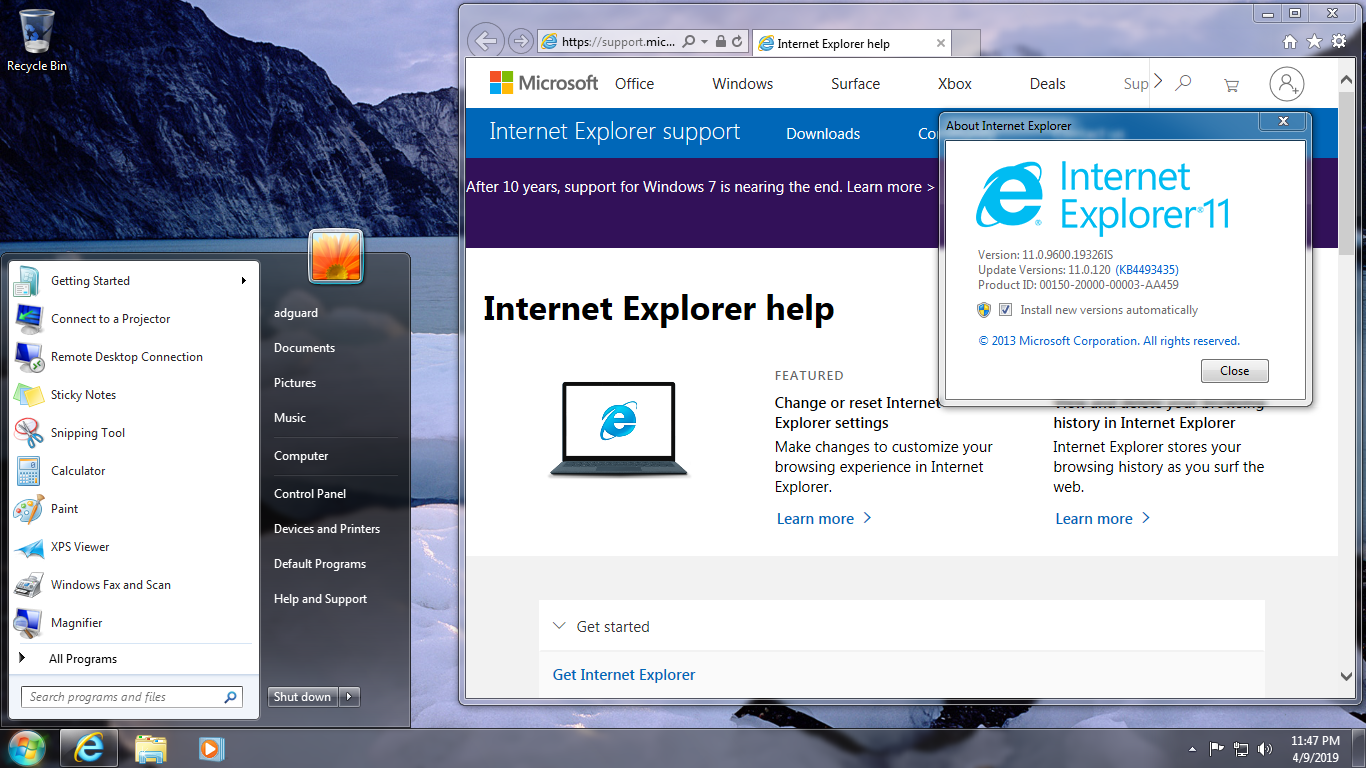Click the Microsoft Corporation copyright link
Image resolution: width=1366 pixels, height=768 pixels.
pyautogui.click(x=1109, y=341)
